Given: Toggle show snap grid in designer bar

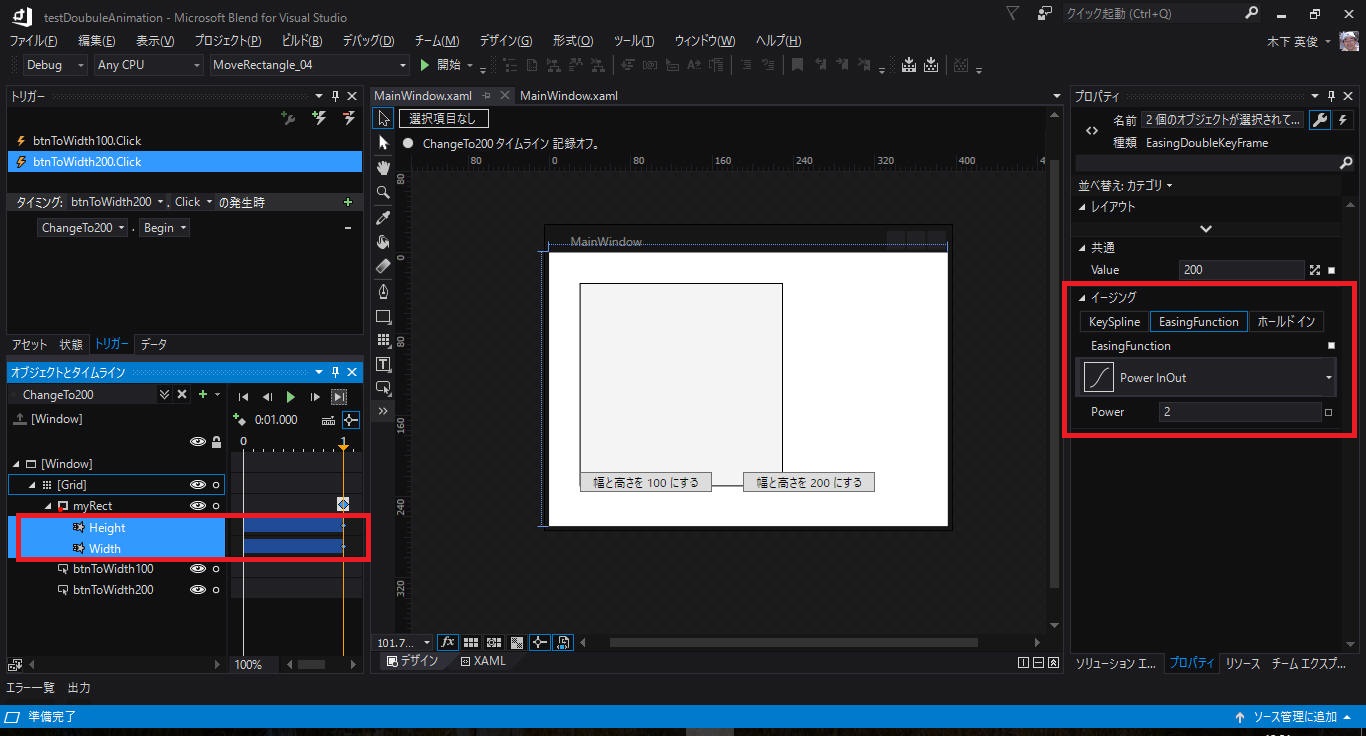Looking at the screenshot, I should (x=471, y=642).
